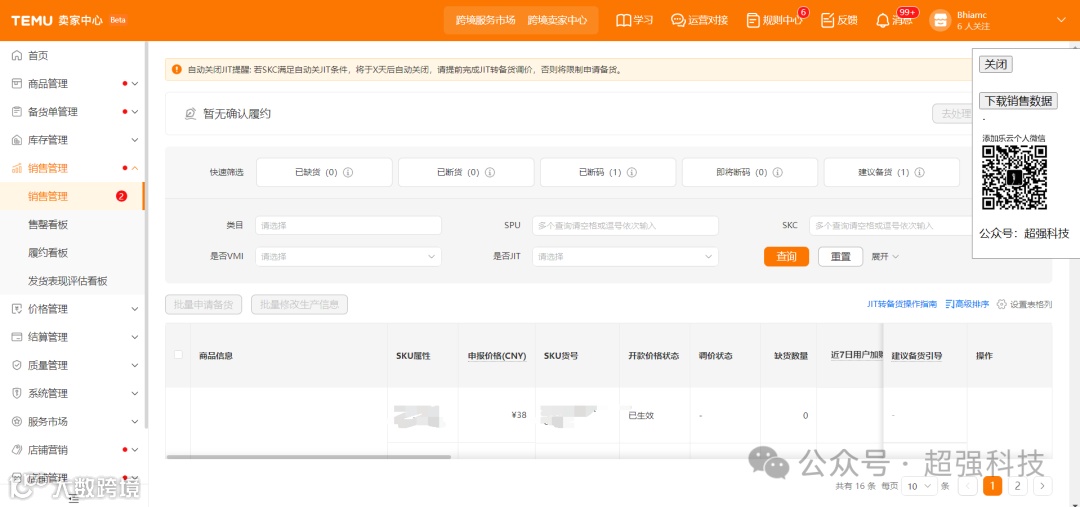Open 消息 bell notifications
1080x507 pixels.
(x=882, y=20)
